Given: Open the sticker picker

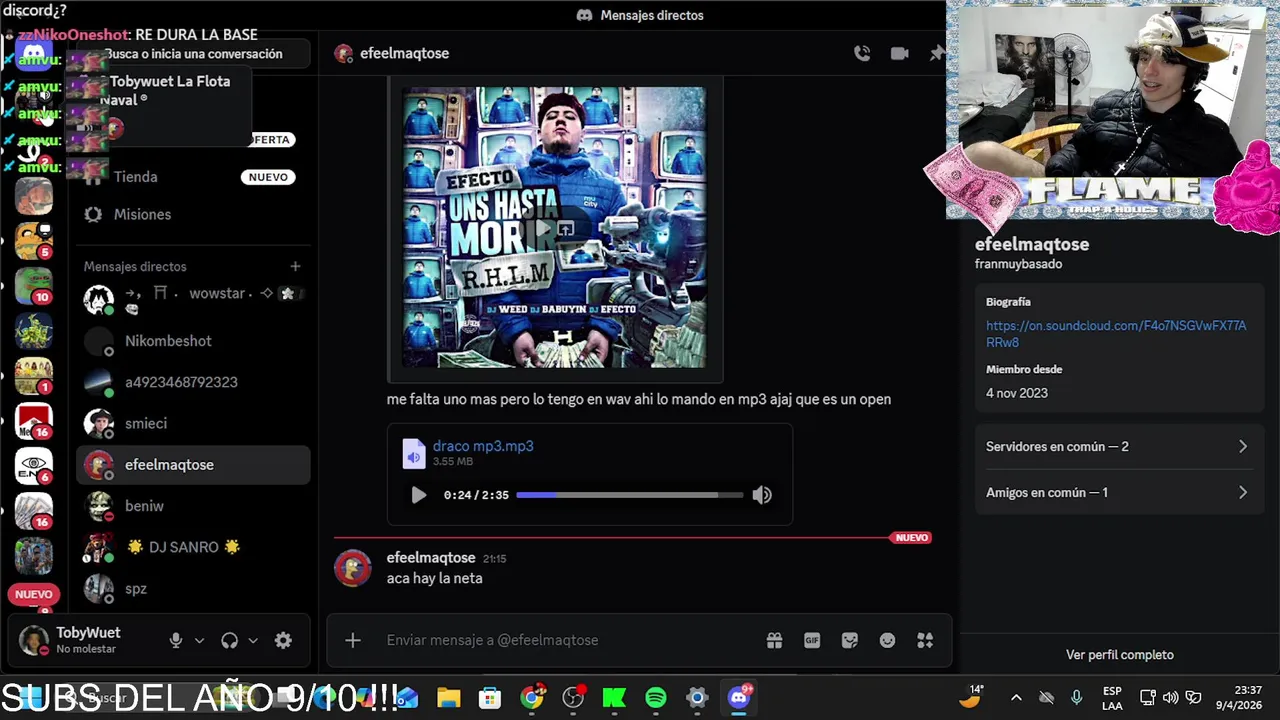Looking at the screenshot, I should pos(850,640).
